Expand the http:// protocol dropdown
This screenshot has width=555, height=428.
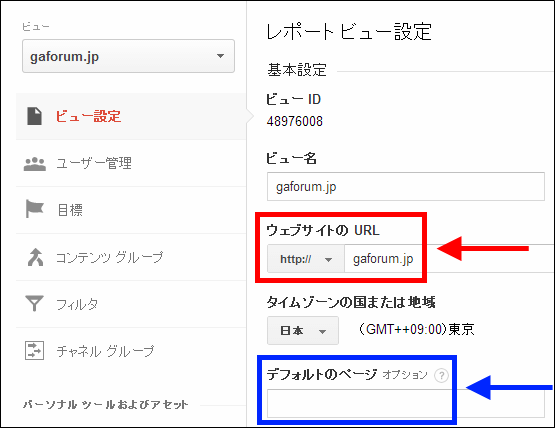(x=306, y=259)
